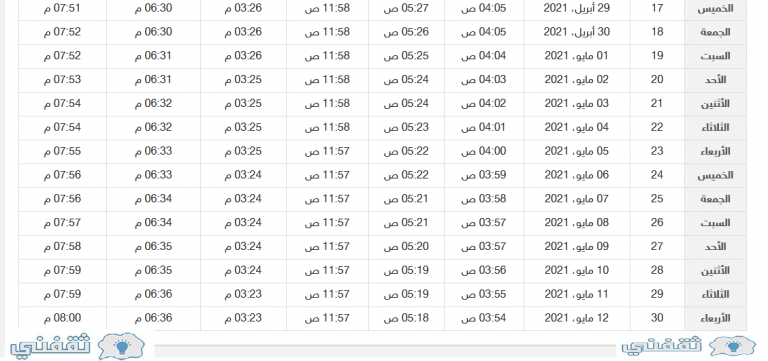This screenshot has width=768, height=361.
Task: Click the gray horizontal bar at the bottom
Action: [385, 351]
